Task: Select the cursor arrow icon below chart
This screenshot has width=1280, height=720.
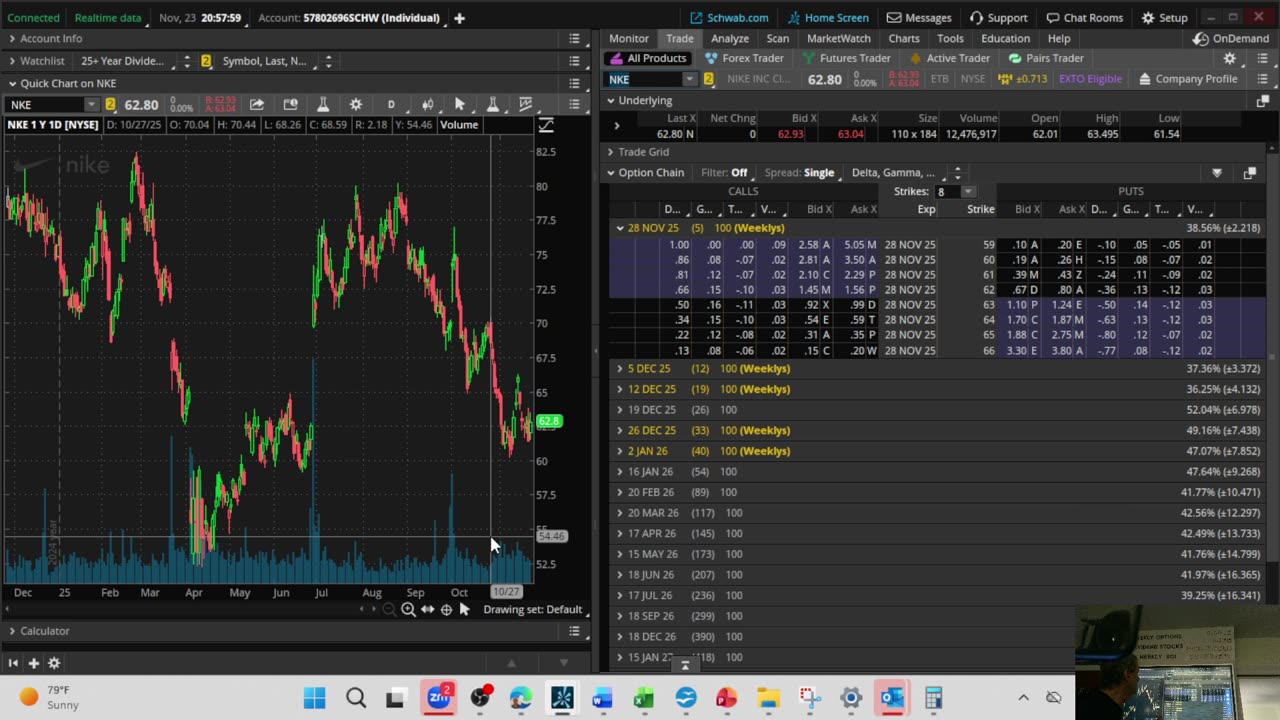Action: click(464, 609)
